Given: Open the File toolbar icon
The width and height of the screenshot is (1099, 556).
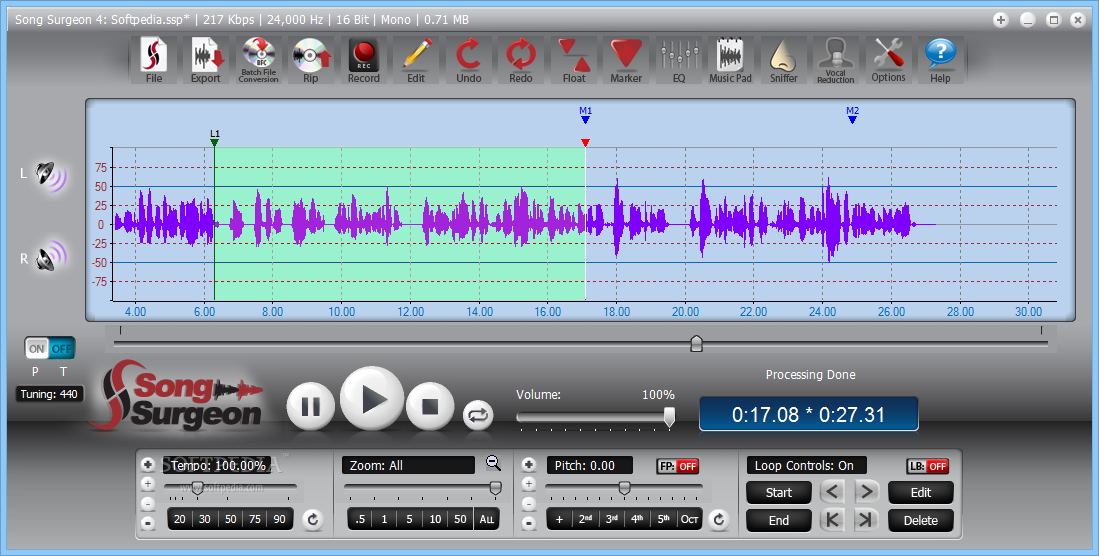Looking at the screenshot, I should (x=153, y=60).
